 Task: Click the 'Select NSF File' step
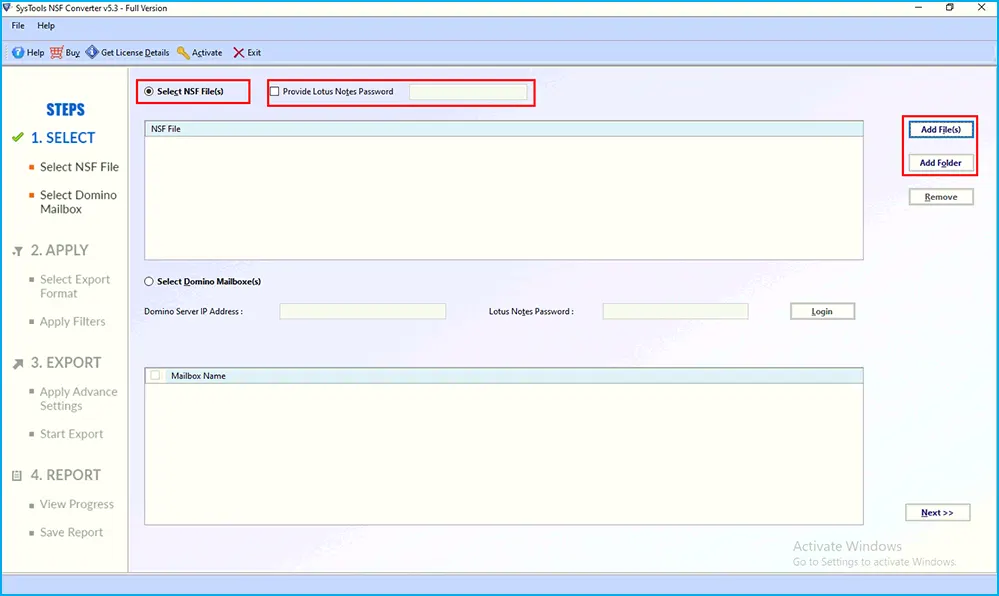tap(79, 167)
